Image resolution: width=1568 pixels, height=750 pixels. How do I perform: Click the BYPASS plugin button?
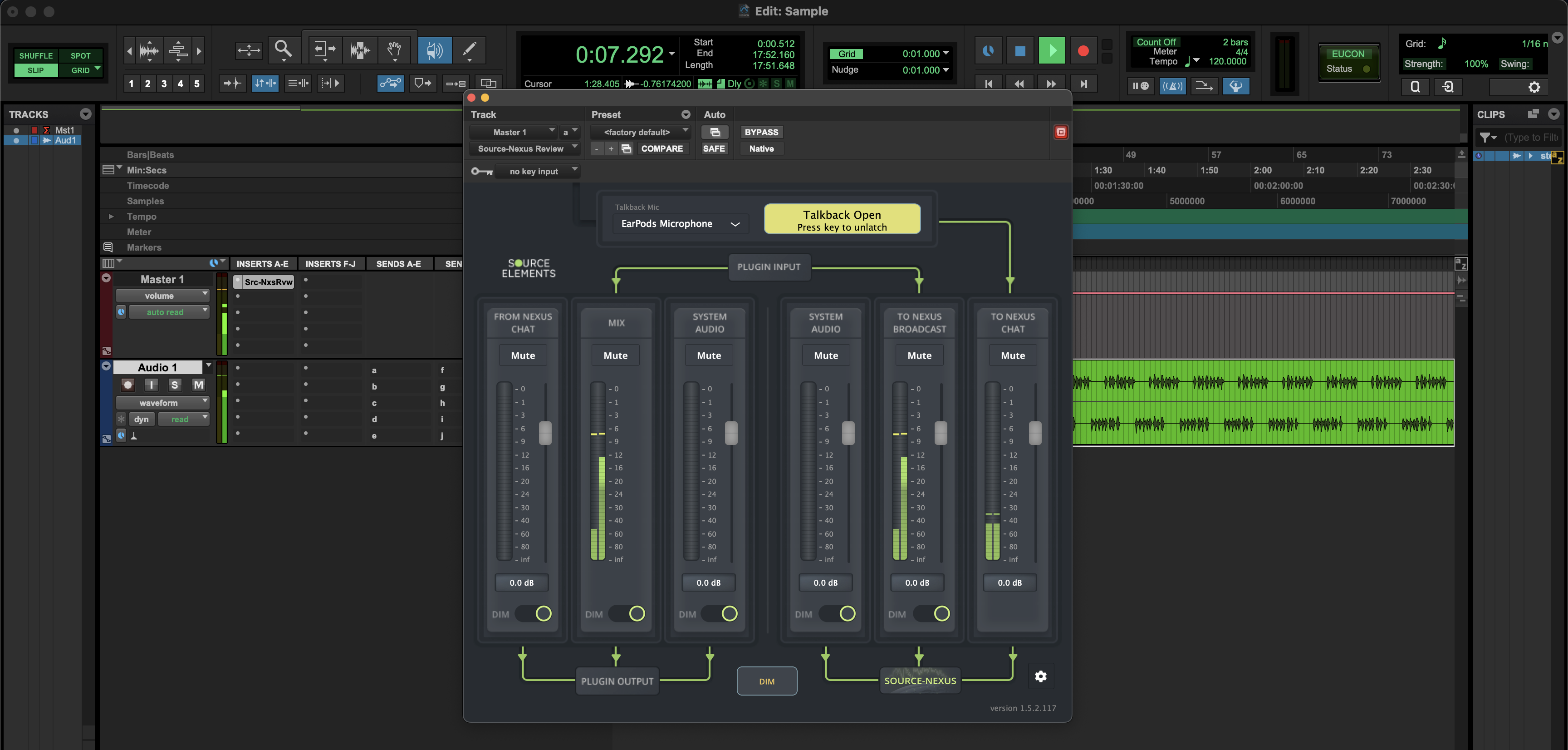[761, 132]
